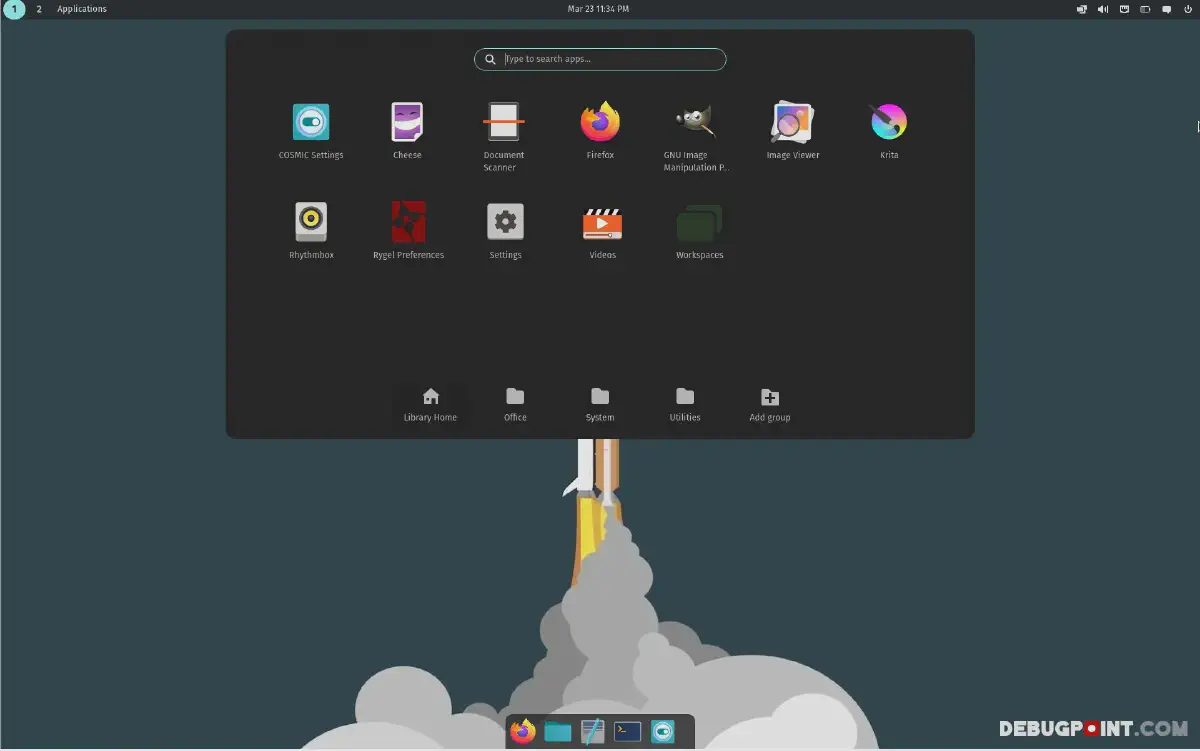Open Rygel Preferences
Screen dimensions: 1200x751
[408, 220]
